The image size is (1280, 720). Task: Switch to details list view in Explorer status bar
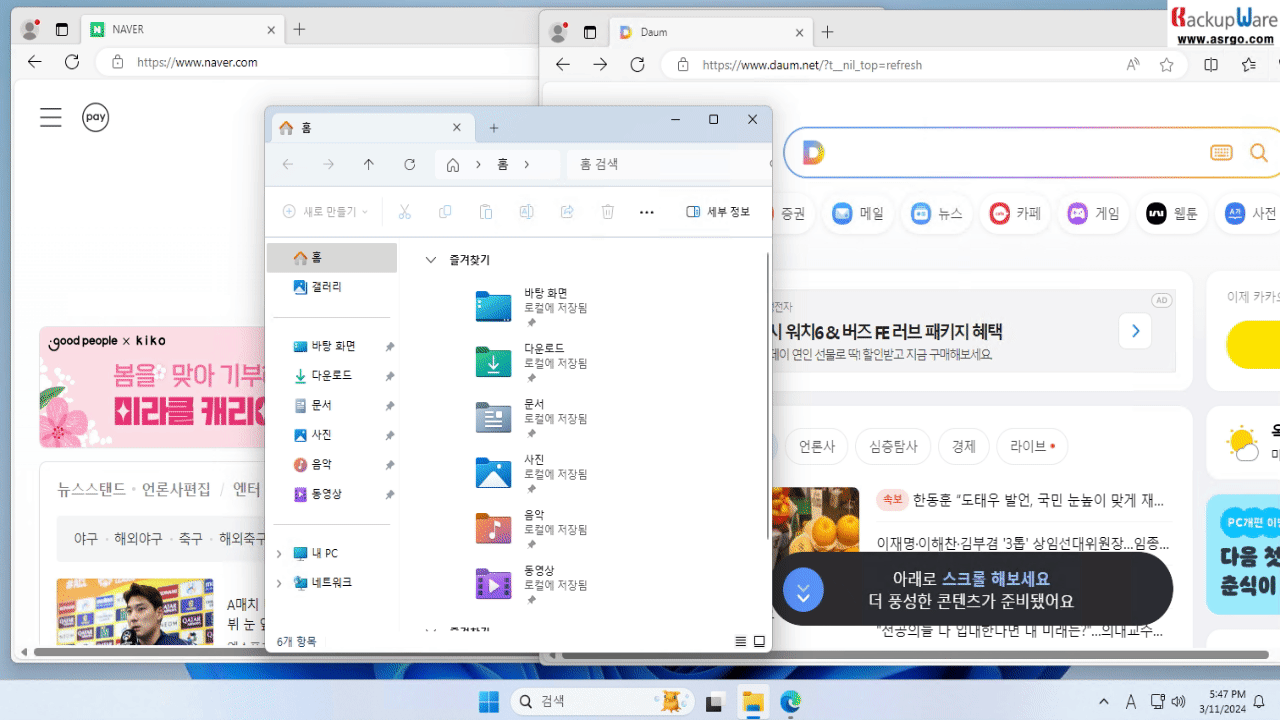tap(740, 641)
